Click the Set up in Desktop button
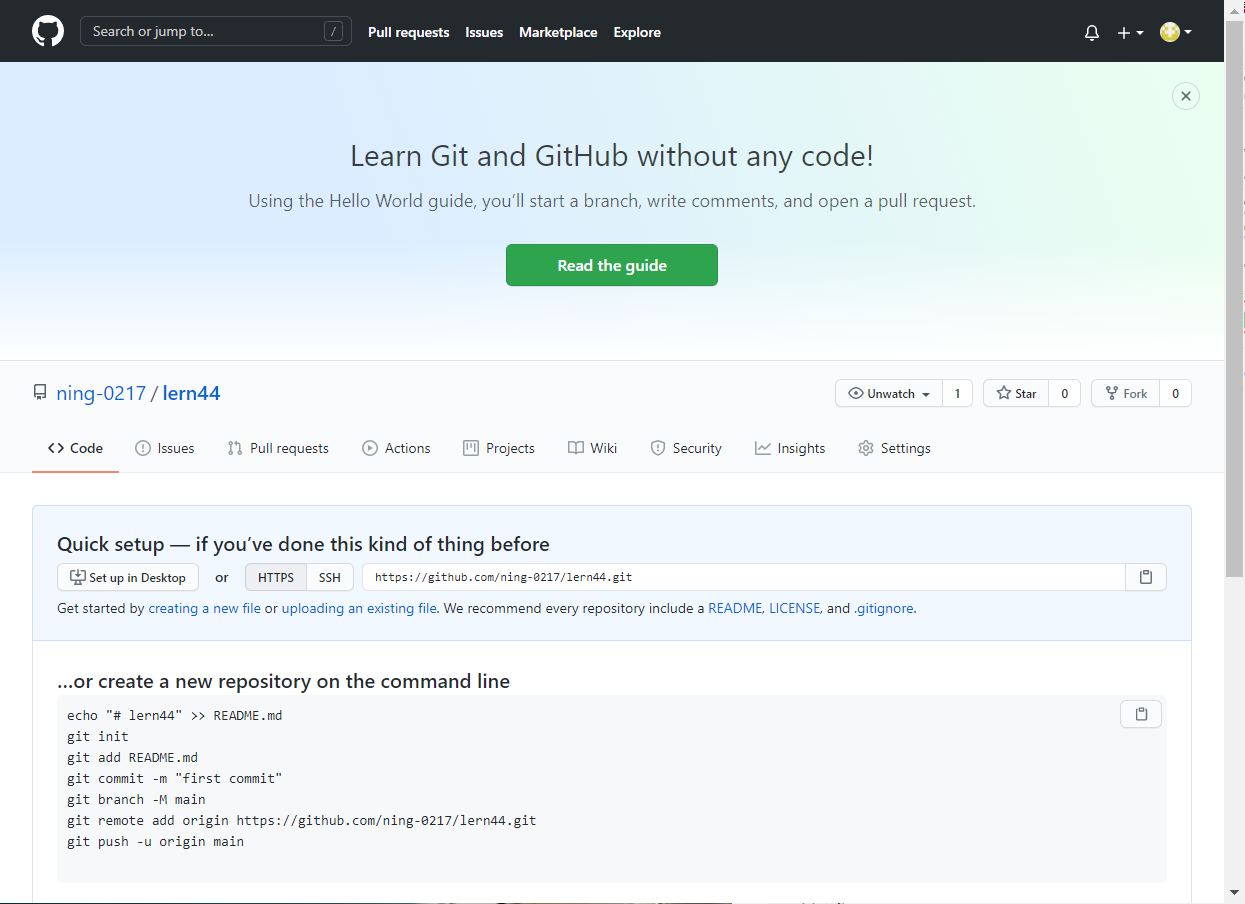 pyautogui.click(x=128, y=577)
